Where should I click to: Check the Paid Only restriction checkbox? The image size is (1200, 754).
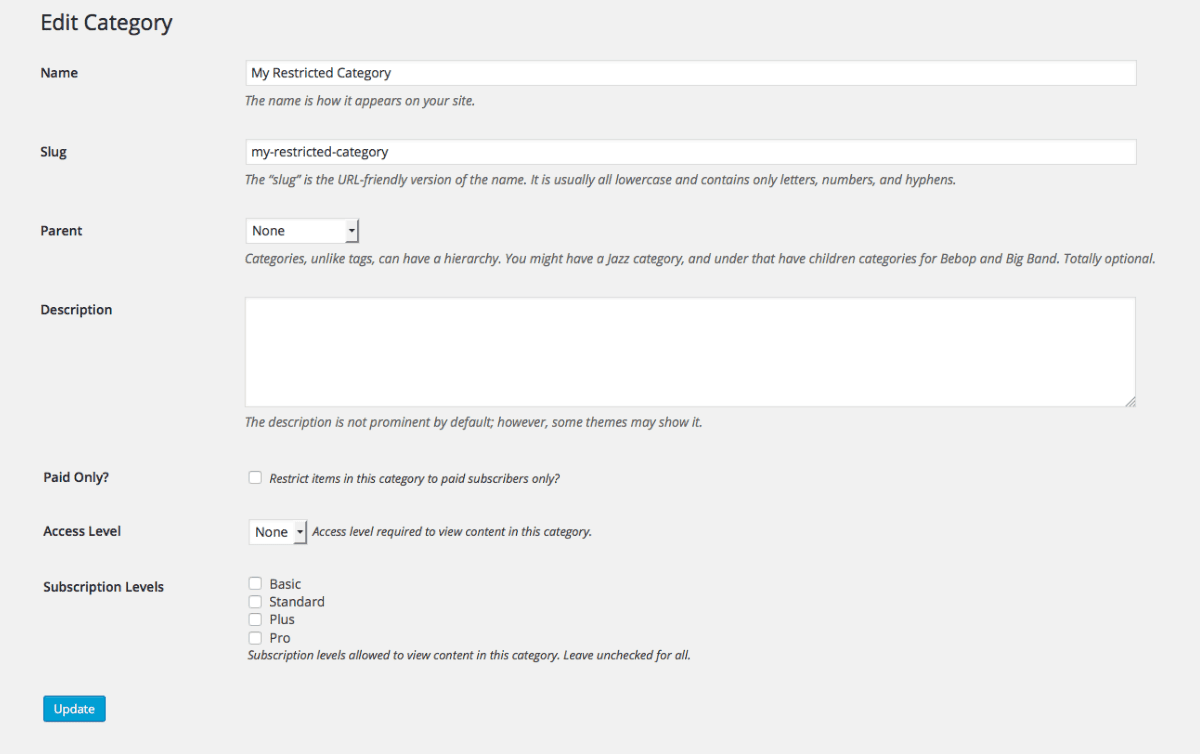[255, 477]
